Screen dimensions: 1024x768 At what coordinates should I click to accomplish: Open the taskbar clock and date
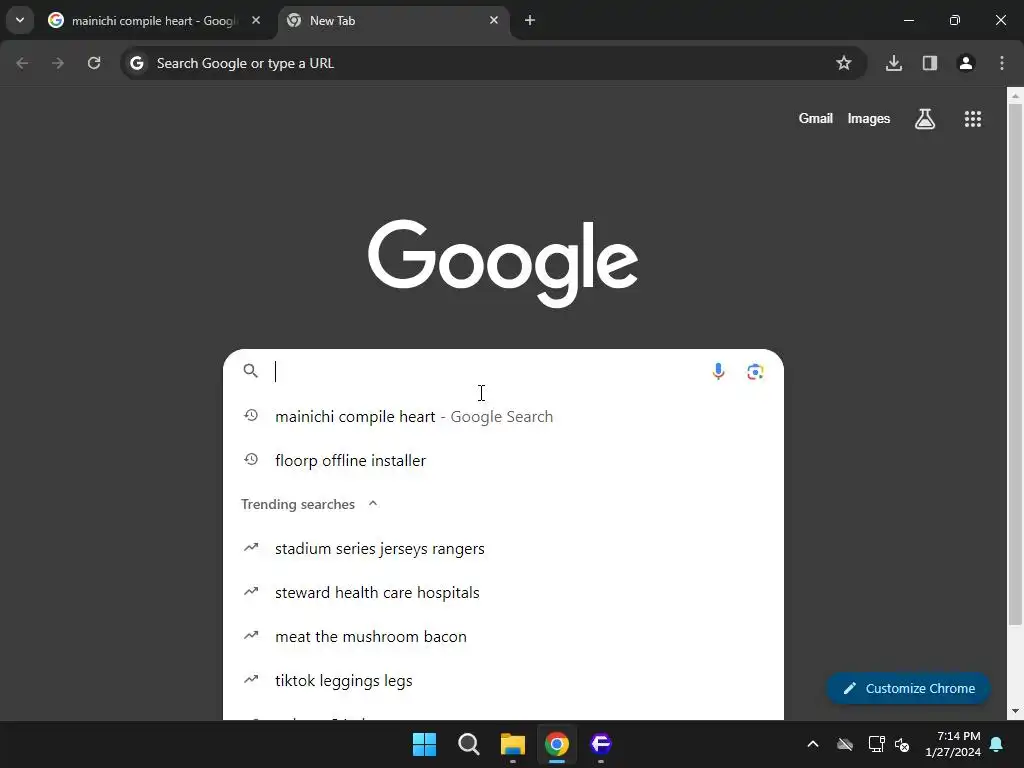(x=953, y=744)
